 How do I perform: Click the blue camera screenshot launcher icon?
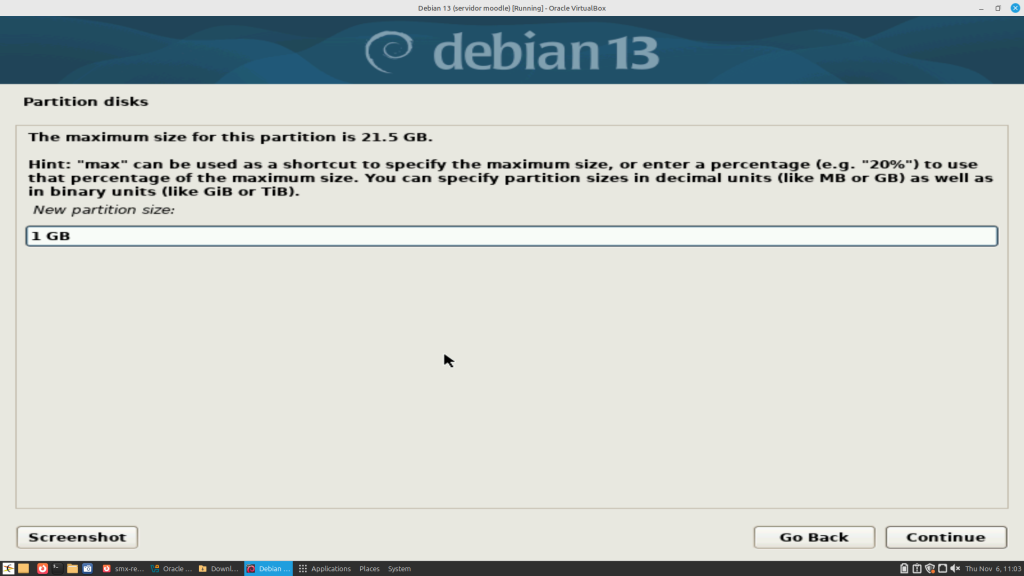[x=87, y=568]
